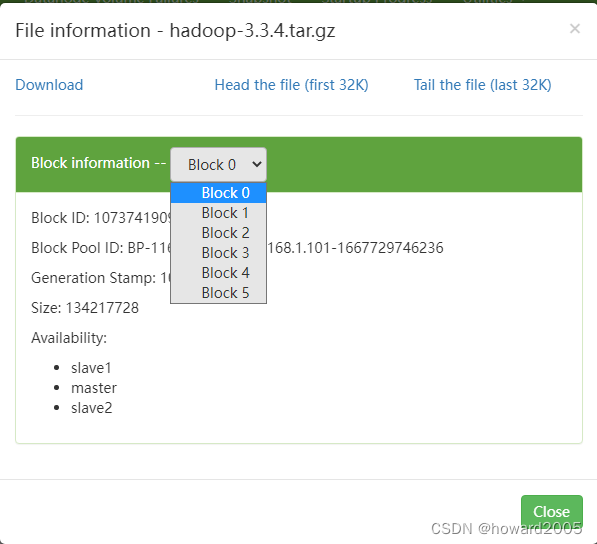The image size is (597, 544).
Task: Select Block 5 from the block list
Action: 218,293
